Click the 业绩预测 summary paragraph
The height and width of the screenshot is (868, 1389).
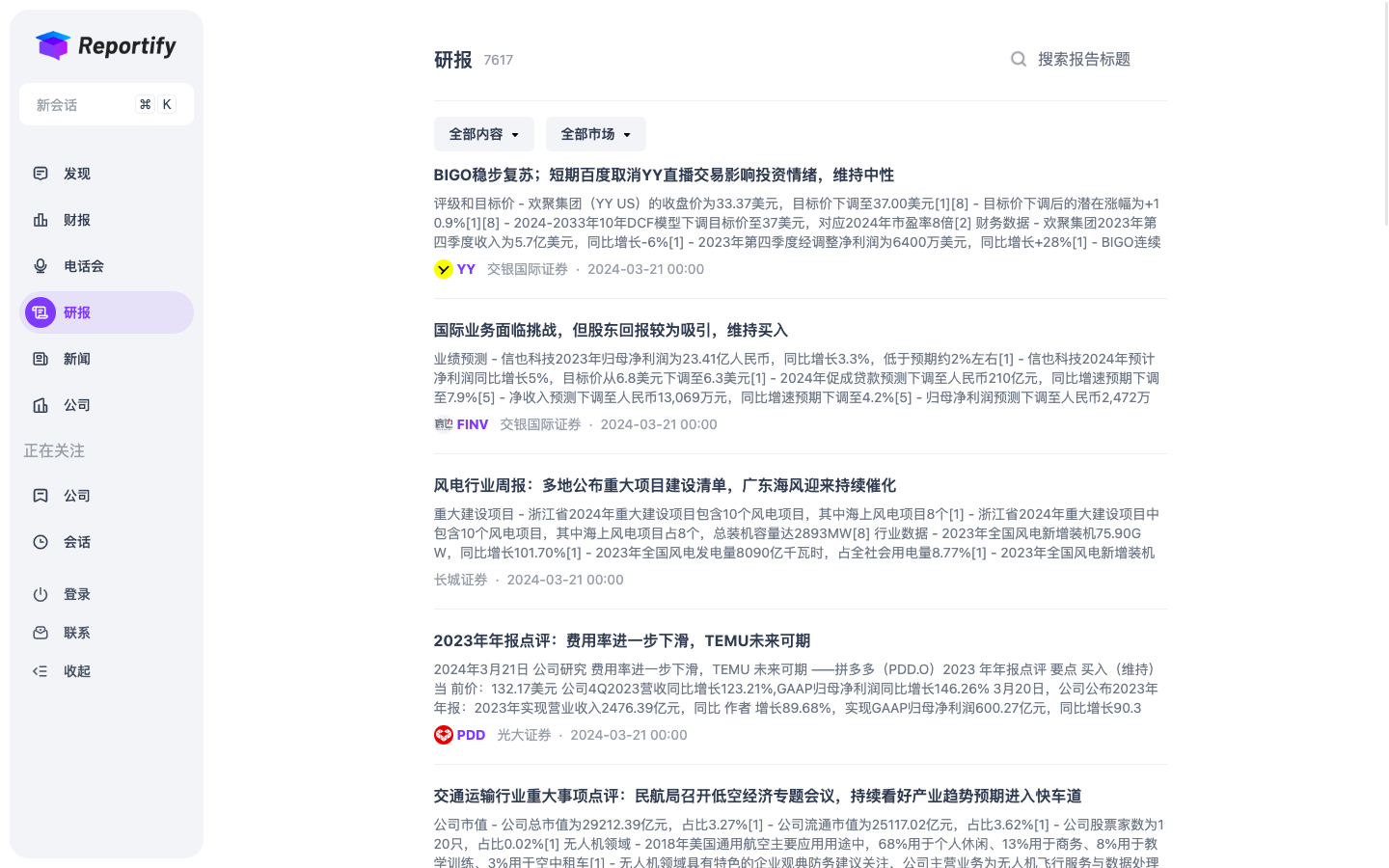tap(799, 378)
